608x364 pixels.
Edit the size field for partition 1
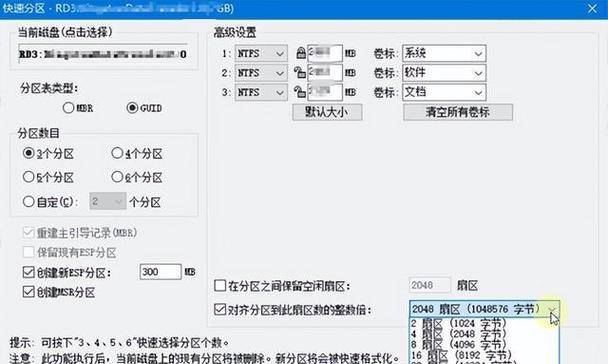(x=325, y=53)
